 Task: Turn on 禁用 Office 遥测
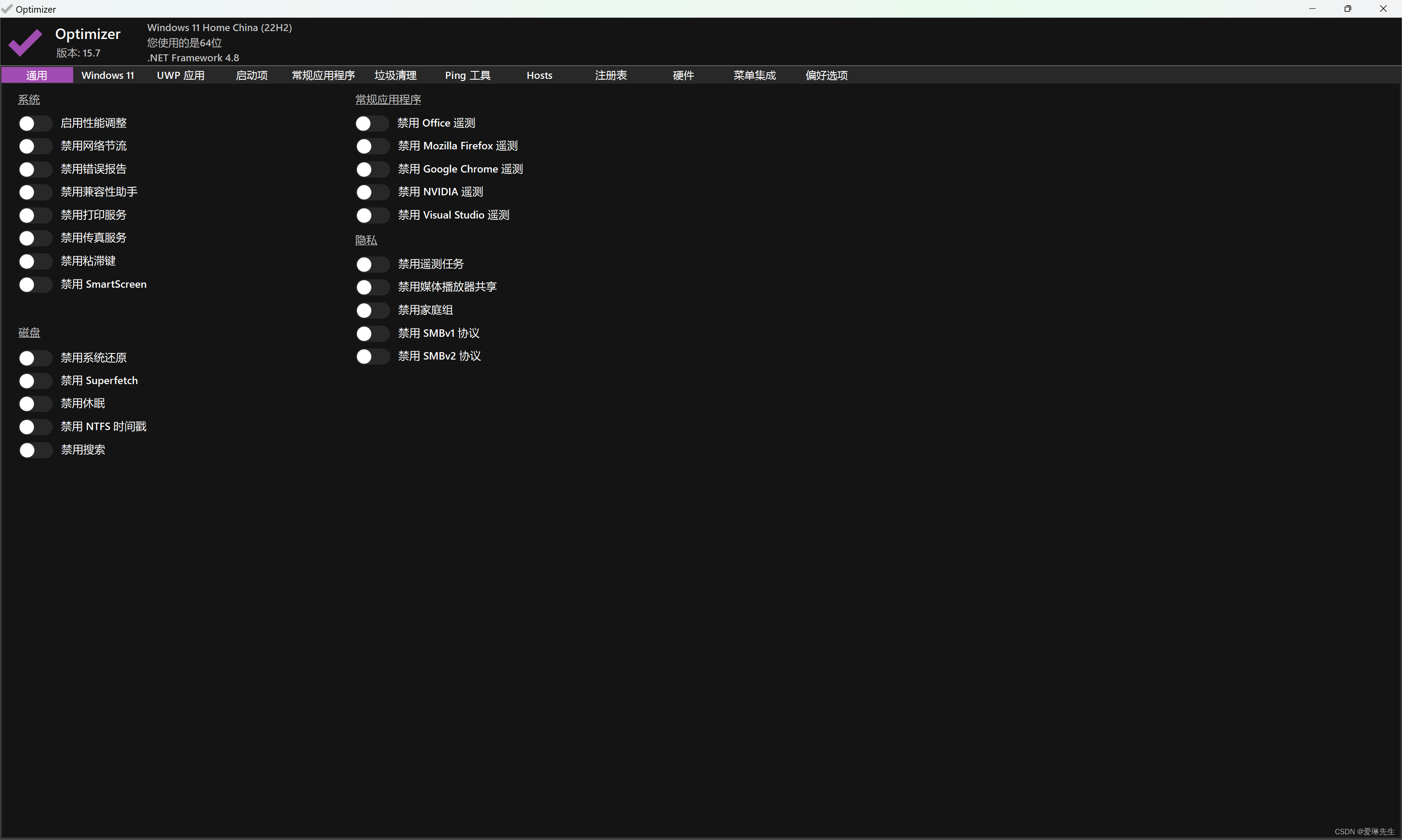click(x=372, y=123)
